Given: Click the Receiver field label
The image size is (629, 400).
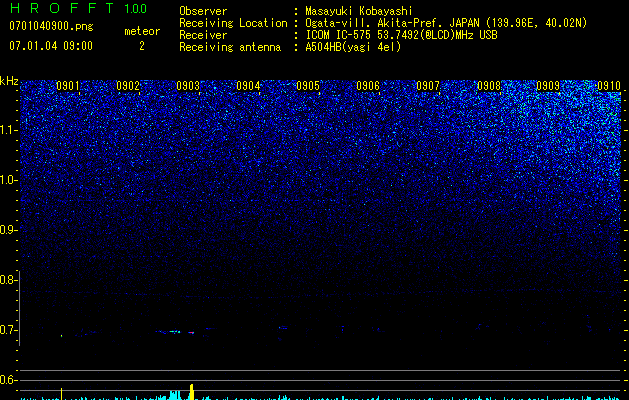Looking at the screenshot, I should coord(203,35).
